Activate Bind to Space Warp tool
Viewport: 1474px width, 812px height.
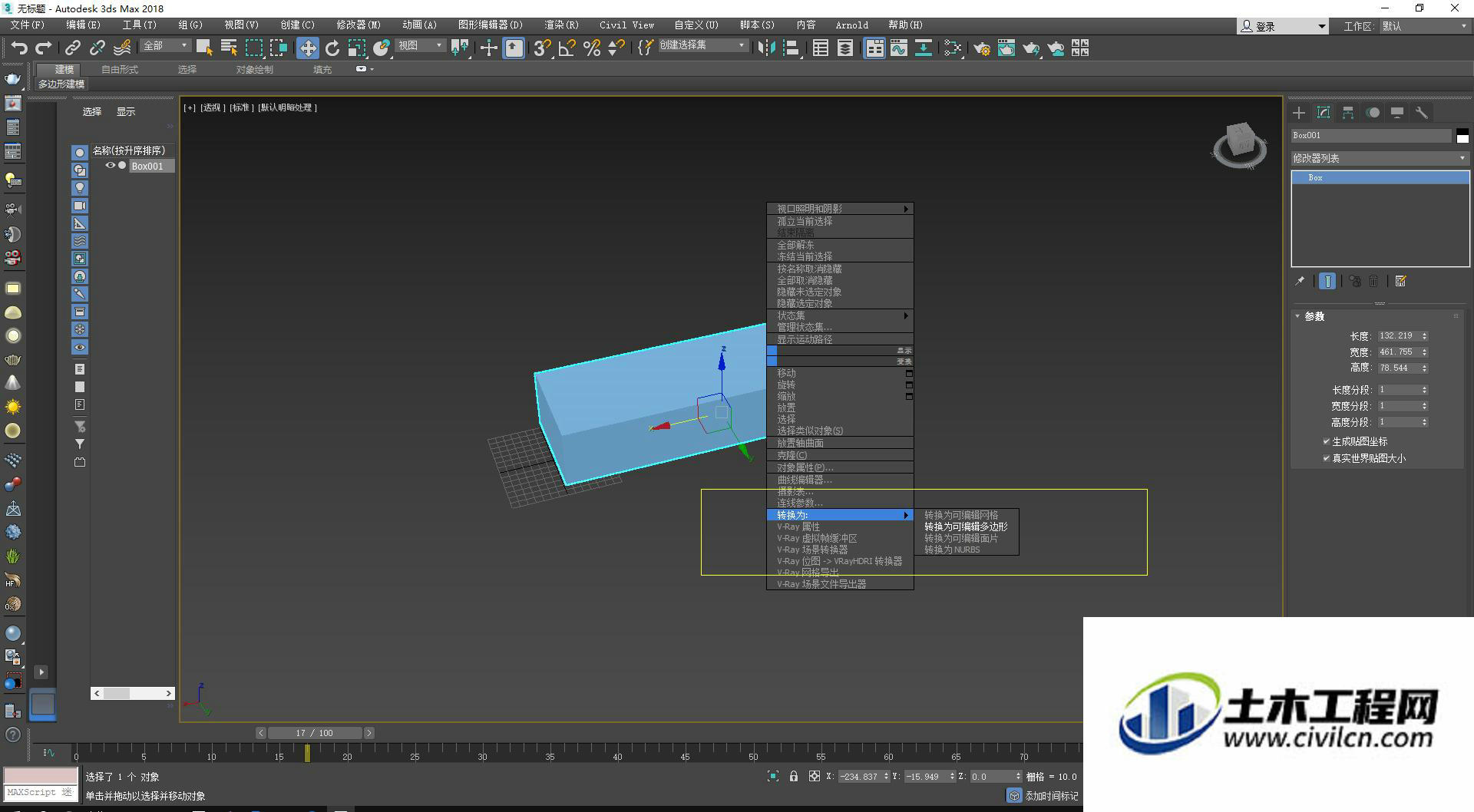tap(122, 48)
